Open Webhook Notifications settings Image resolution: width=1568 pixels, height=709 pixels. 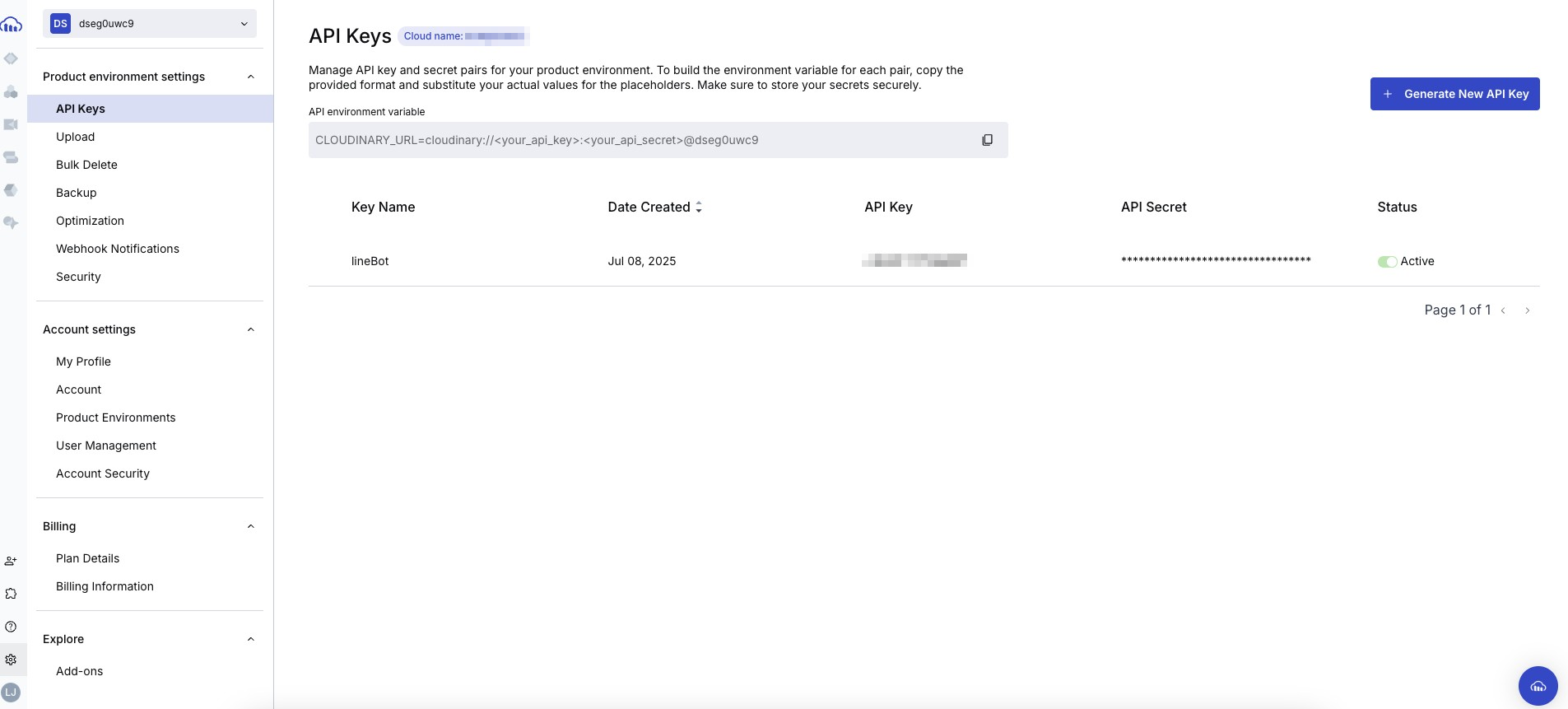tap(118, 249)
